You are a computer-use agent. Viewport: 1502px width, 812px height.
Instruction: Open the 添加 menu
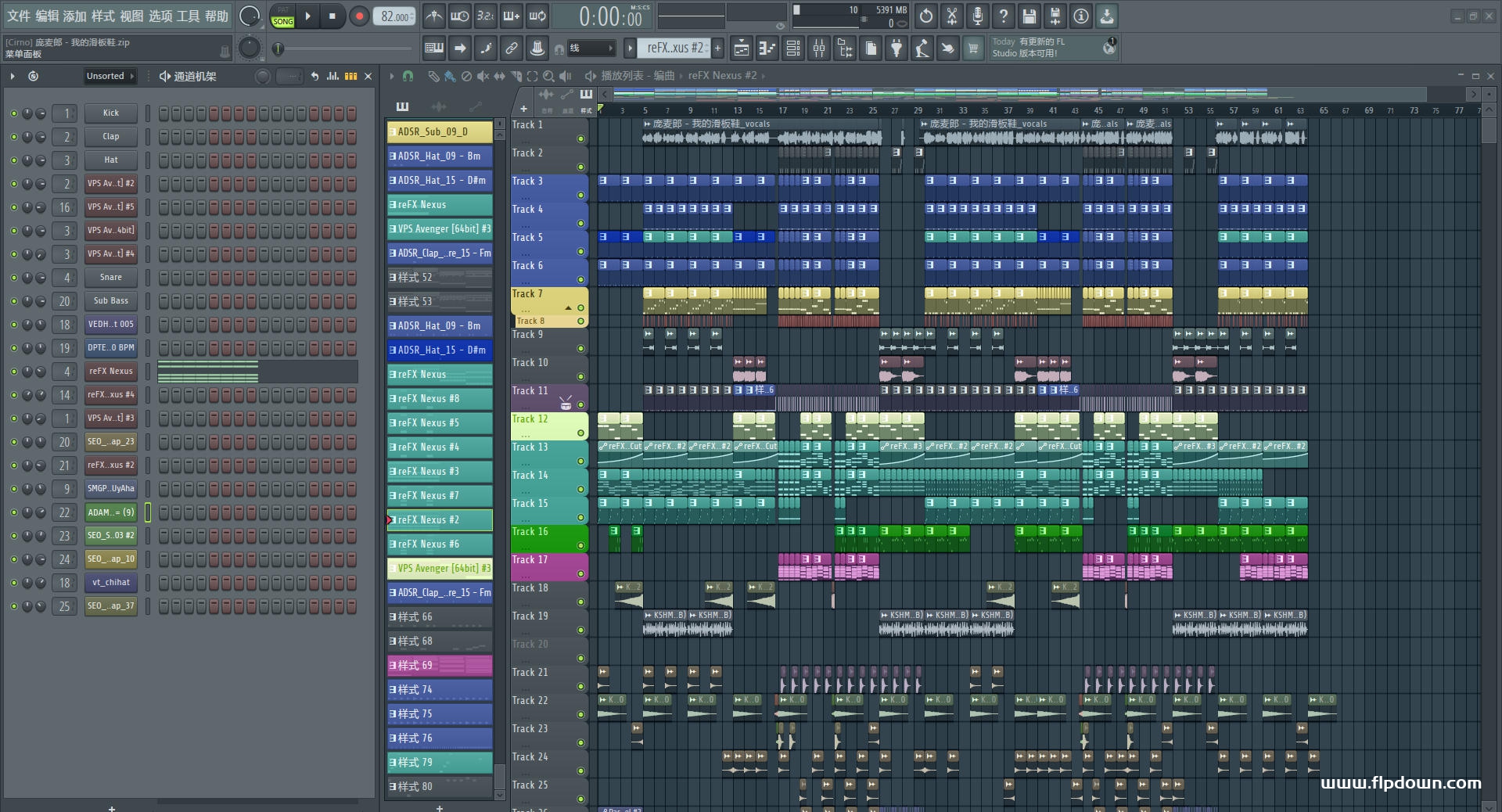[75, 16]
